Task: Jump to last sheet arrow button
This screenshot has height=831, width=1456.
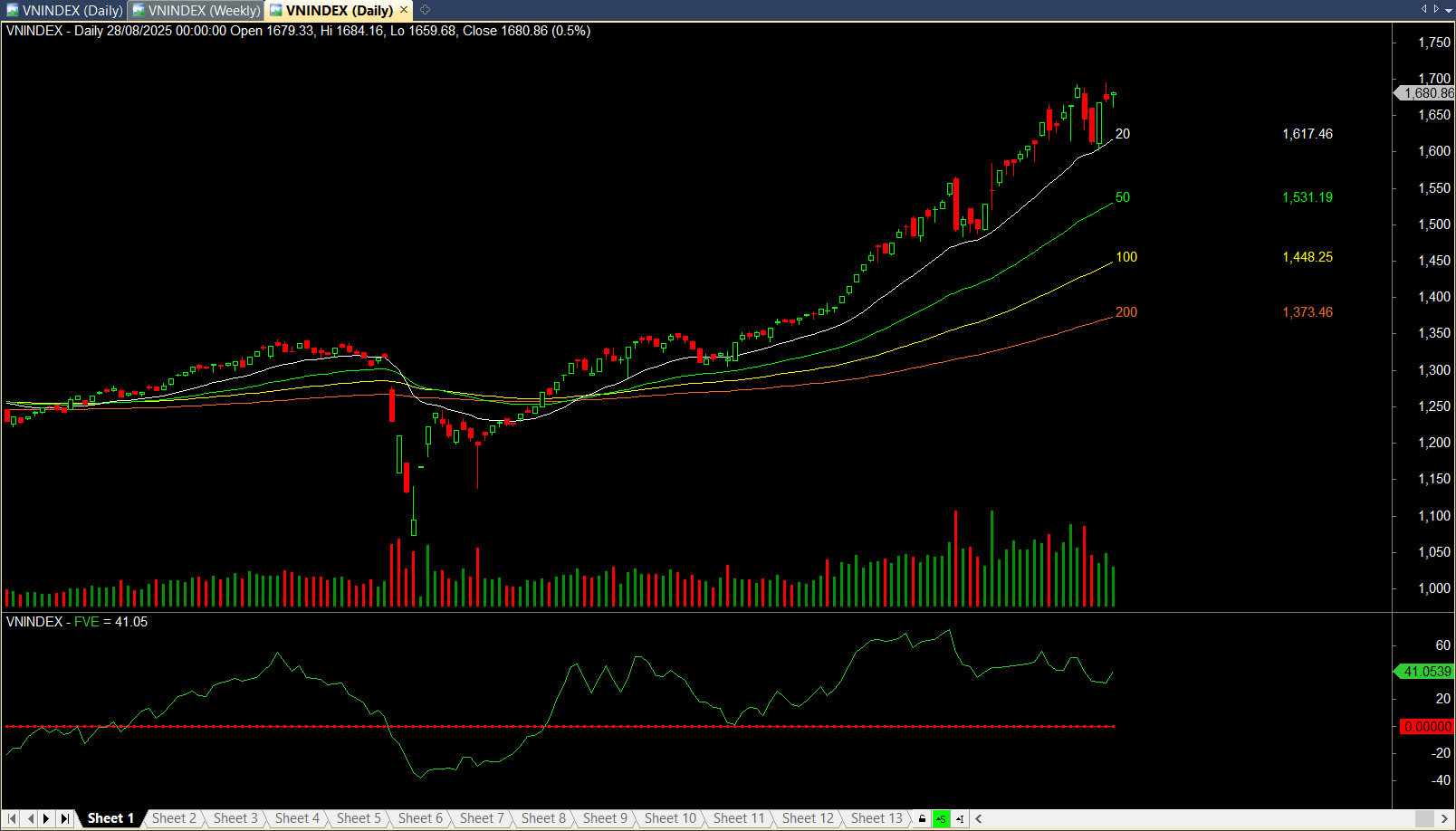Action: tap(64, 818)
